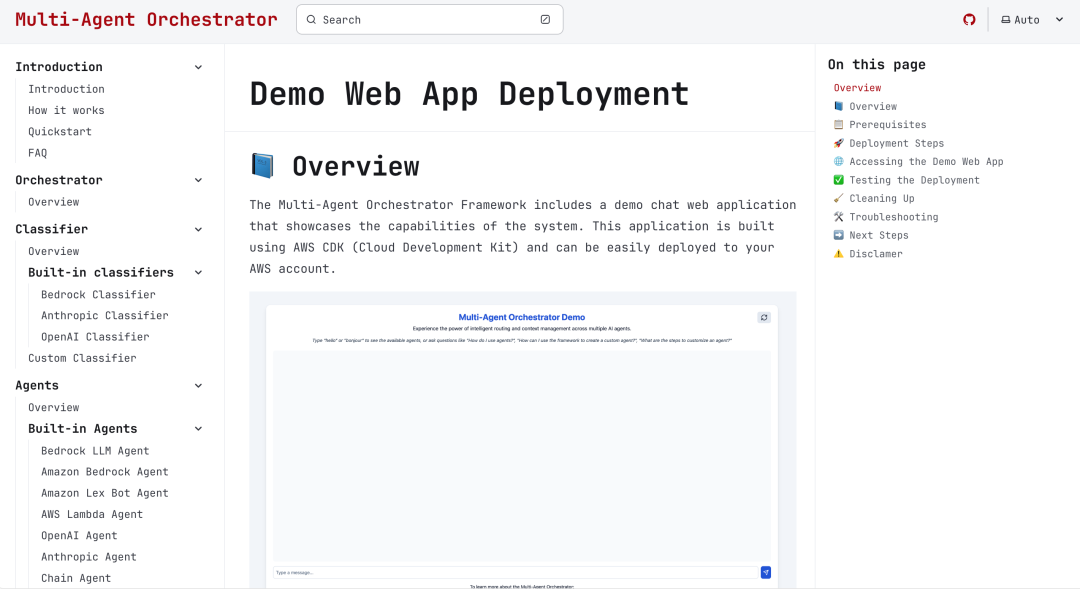Jump to Prerequisites section
This screenshot has width=1080, height=589.
pos(880,125)
